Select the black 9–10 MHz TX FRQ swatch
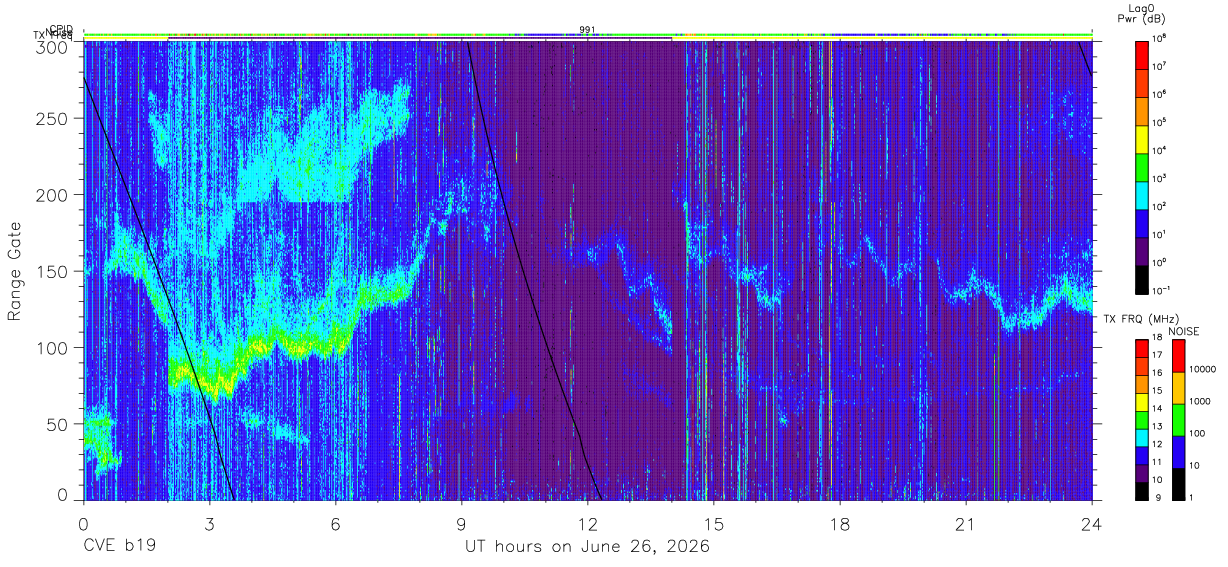 [x=1142, y=490]
